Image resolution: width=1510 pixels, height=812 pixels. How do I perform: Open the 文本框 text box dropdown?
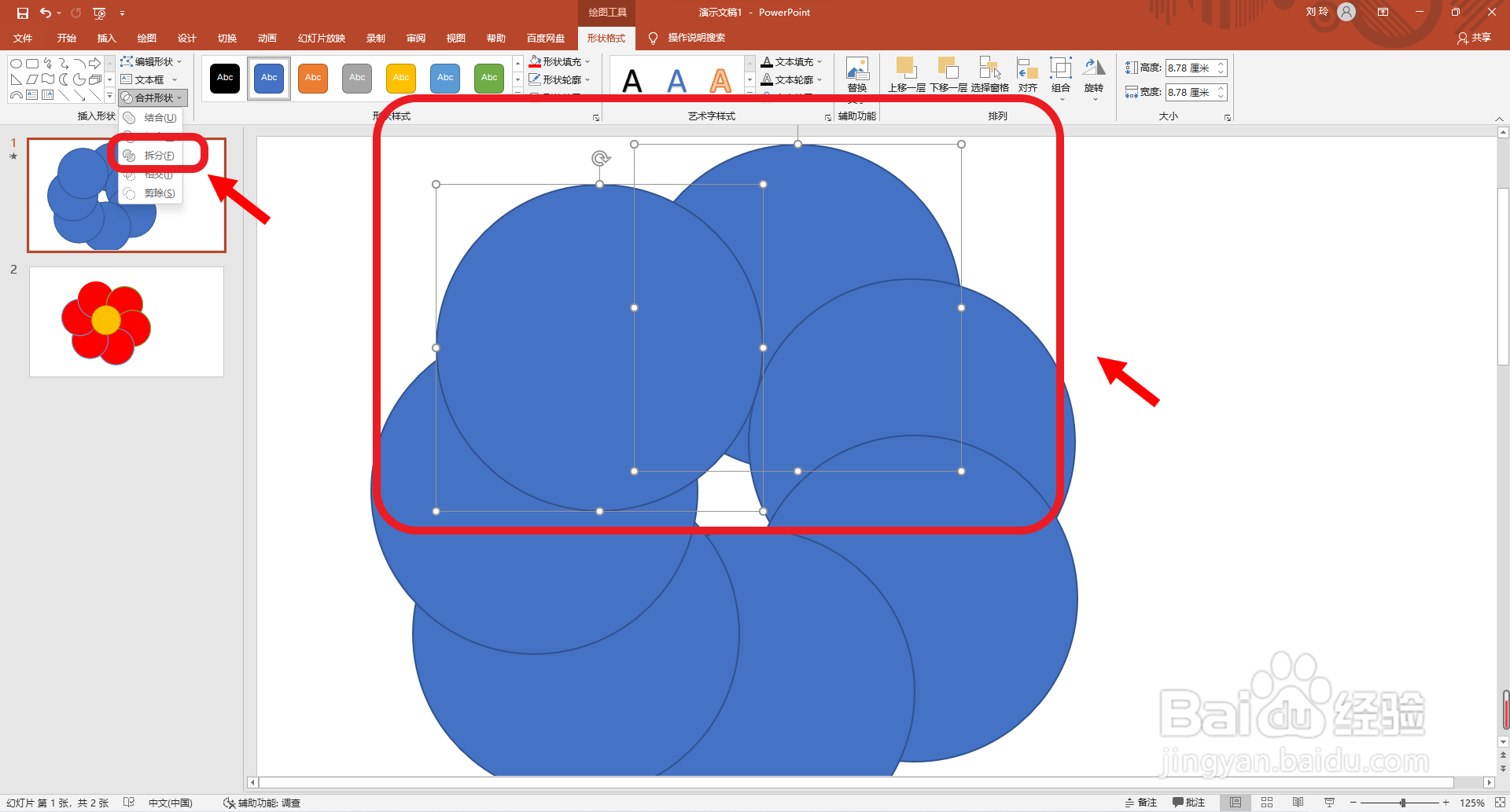click(149, 79)
